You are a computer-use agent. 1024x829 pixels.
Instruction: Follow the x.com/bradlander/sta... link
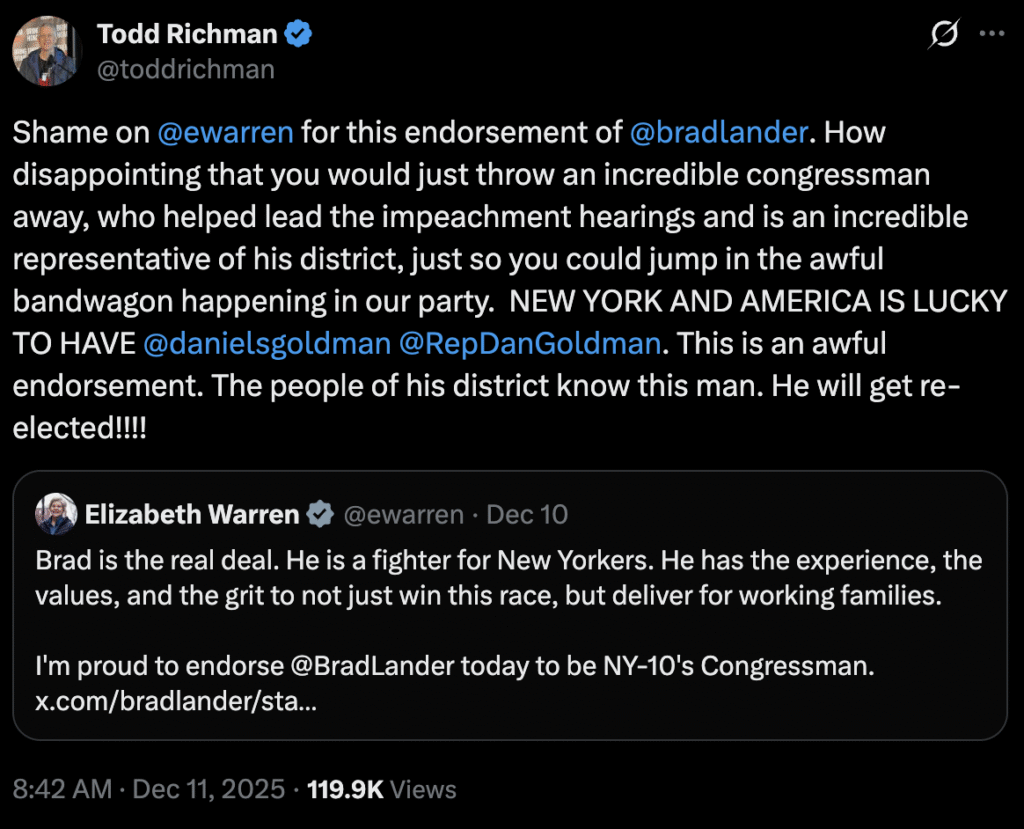coord(176,702)
